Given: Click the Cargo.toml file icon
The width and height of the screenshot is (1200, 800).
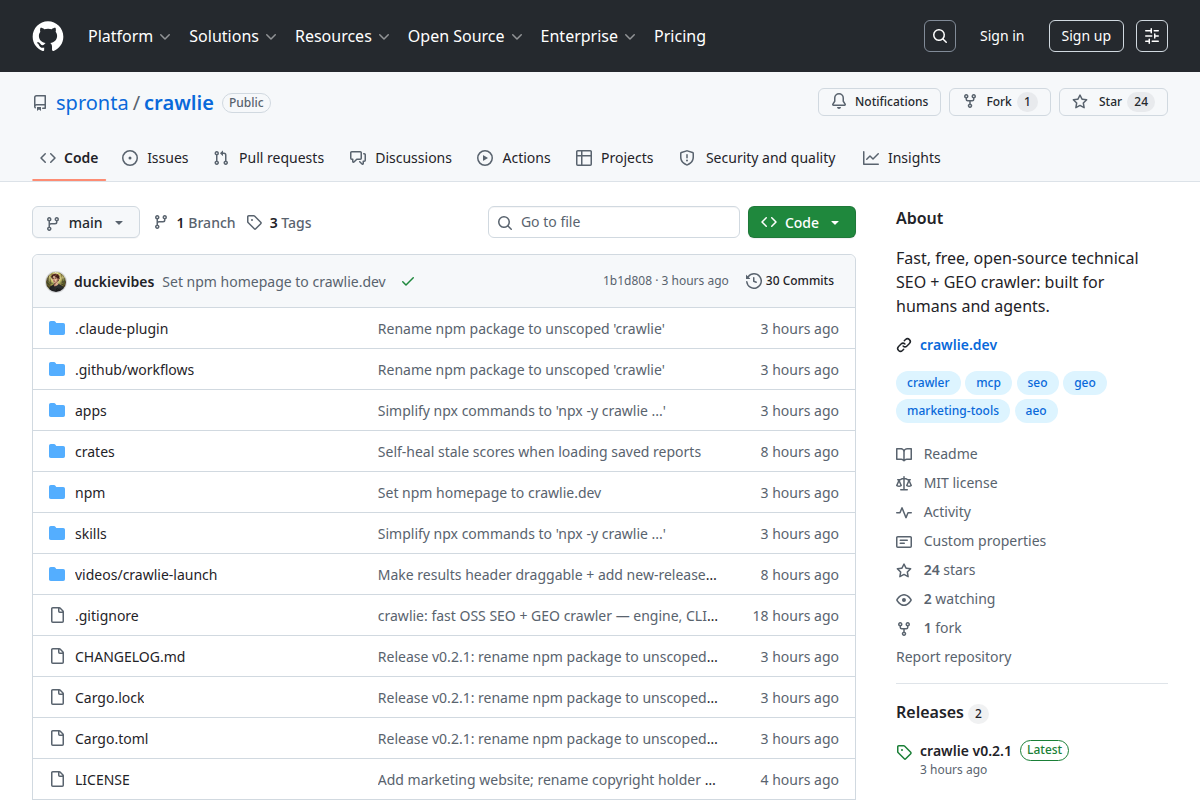Looking at the screenshot, I should 57,738.
